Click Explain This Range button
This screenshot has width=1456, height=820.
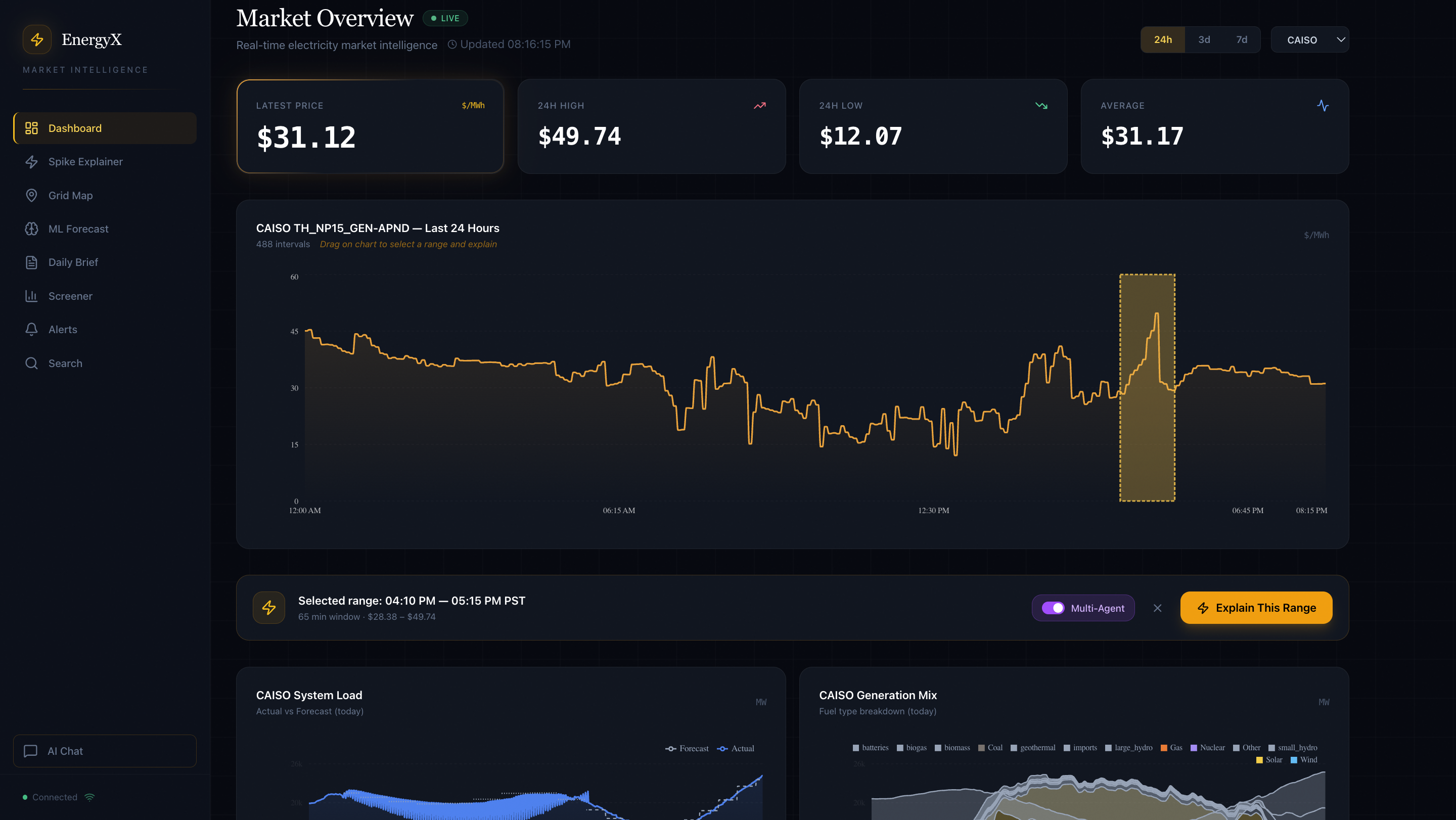pyautogui.click(x=1256, y=608)
